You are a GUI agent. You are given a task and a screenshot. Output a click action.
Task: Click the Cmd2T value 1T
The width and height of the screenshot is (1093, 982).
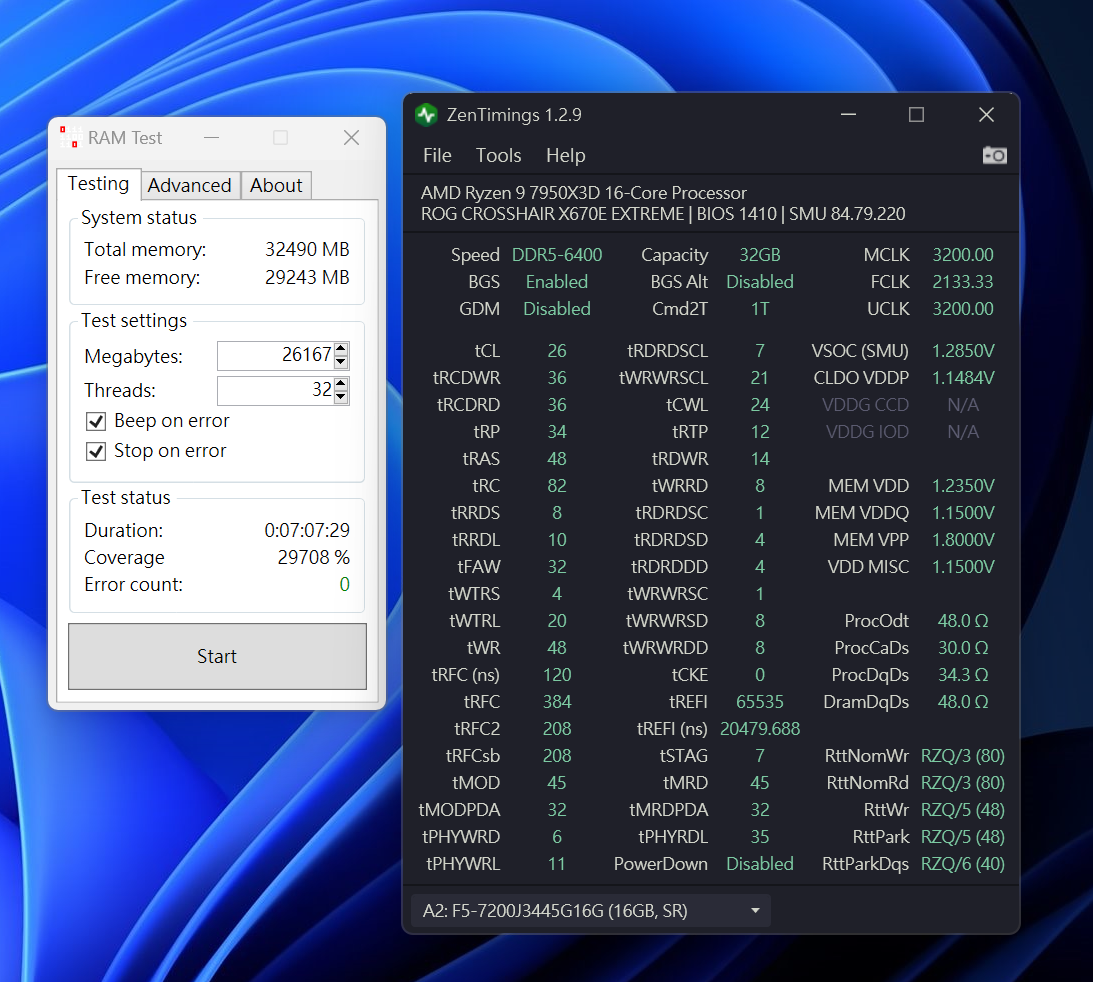tap(760, 309)
